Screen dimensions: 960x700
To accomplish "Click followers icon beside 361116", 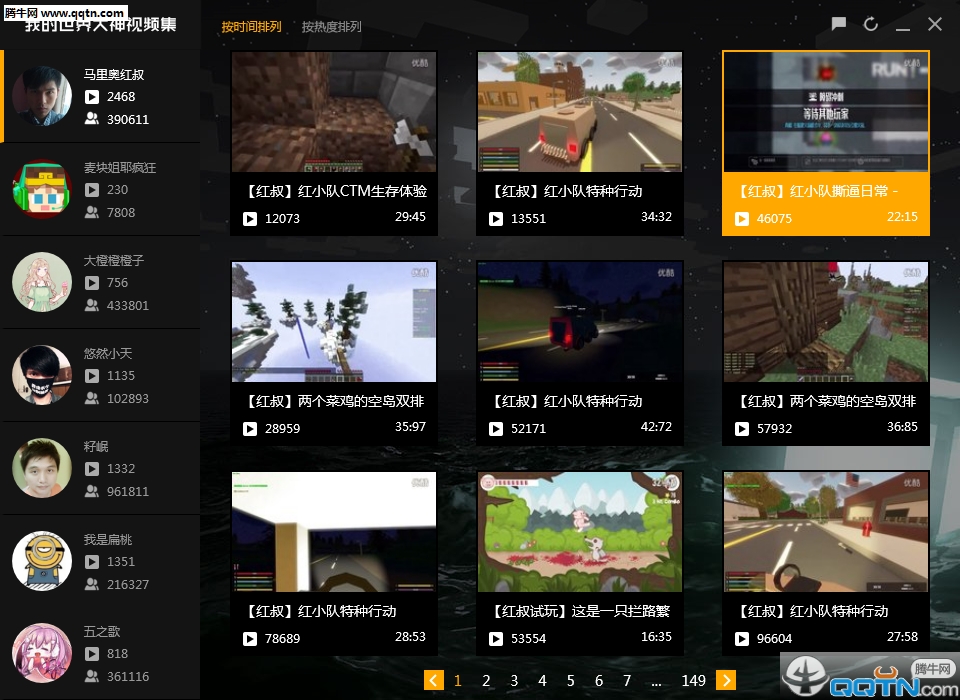I will (92, 676).
